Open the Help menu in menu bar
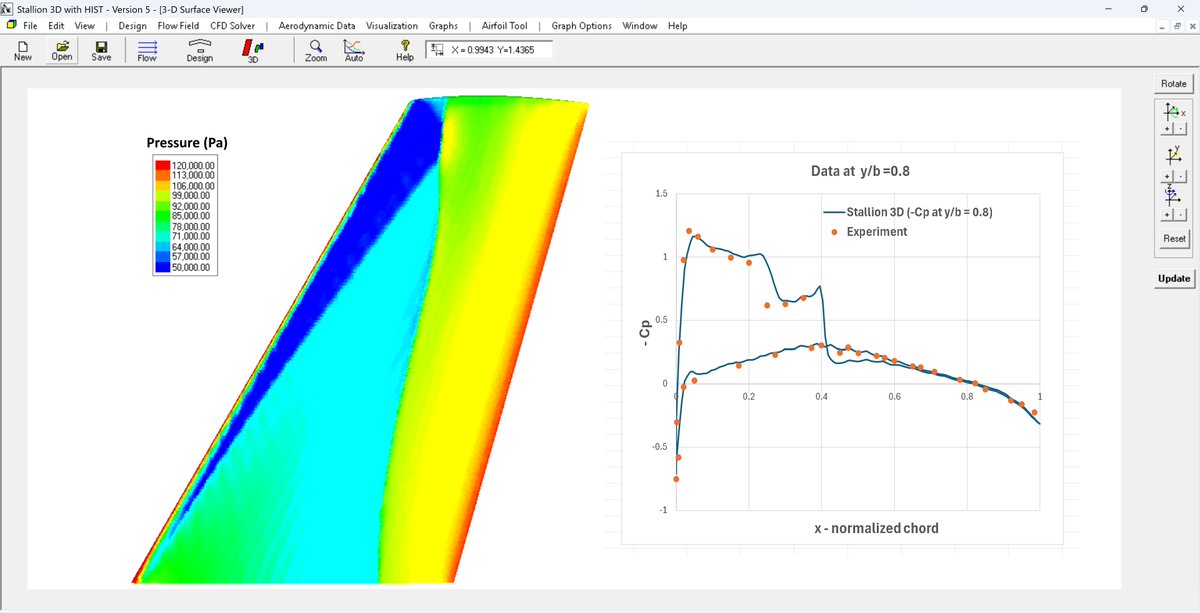The width and height of the screenshot is (1200, 613). [677, 25]
